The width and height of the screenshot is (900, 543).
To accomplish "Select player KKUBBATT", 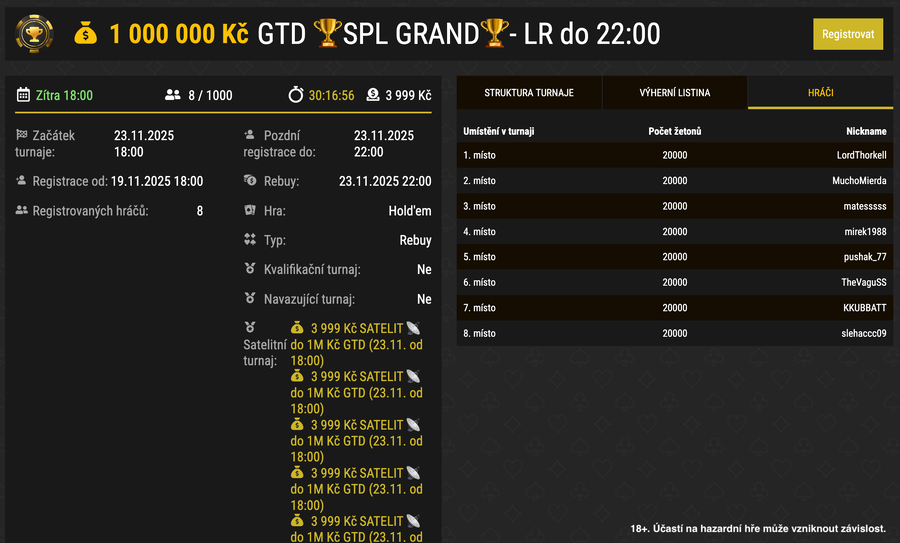I will click(864, 308).
